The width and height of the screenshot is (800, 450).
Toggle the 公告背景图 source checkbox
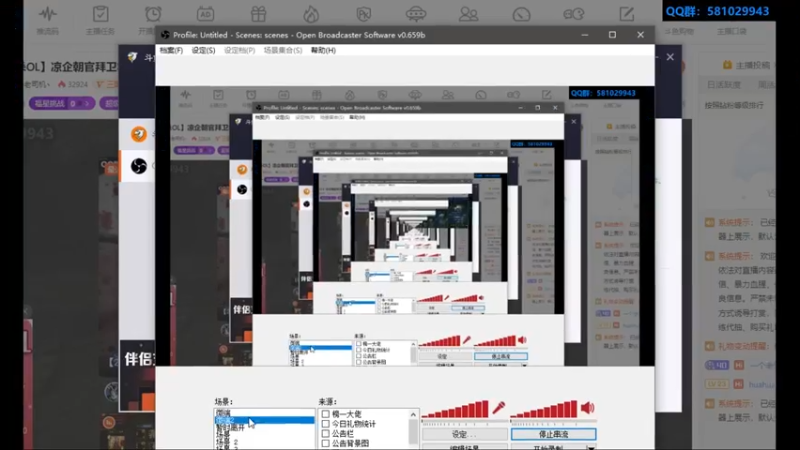point(326,443)
